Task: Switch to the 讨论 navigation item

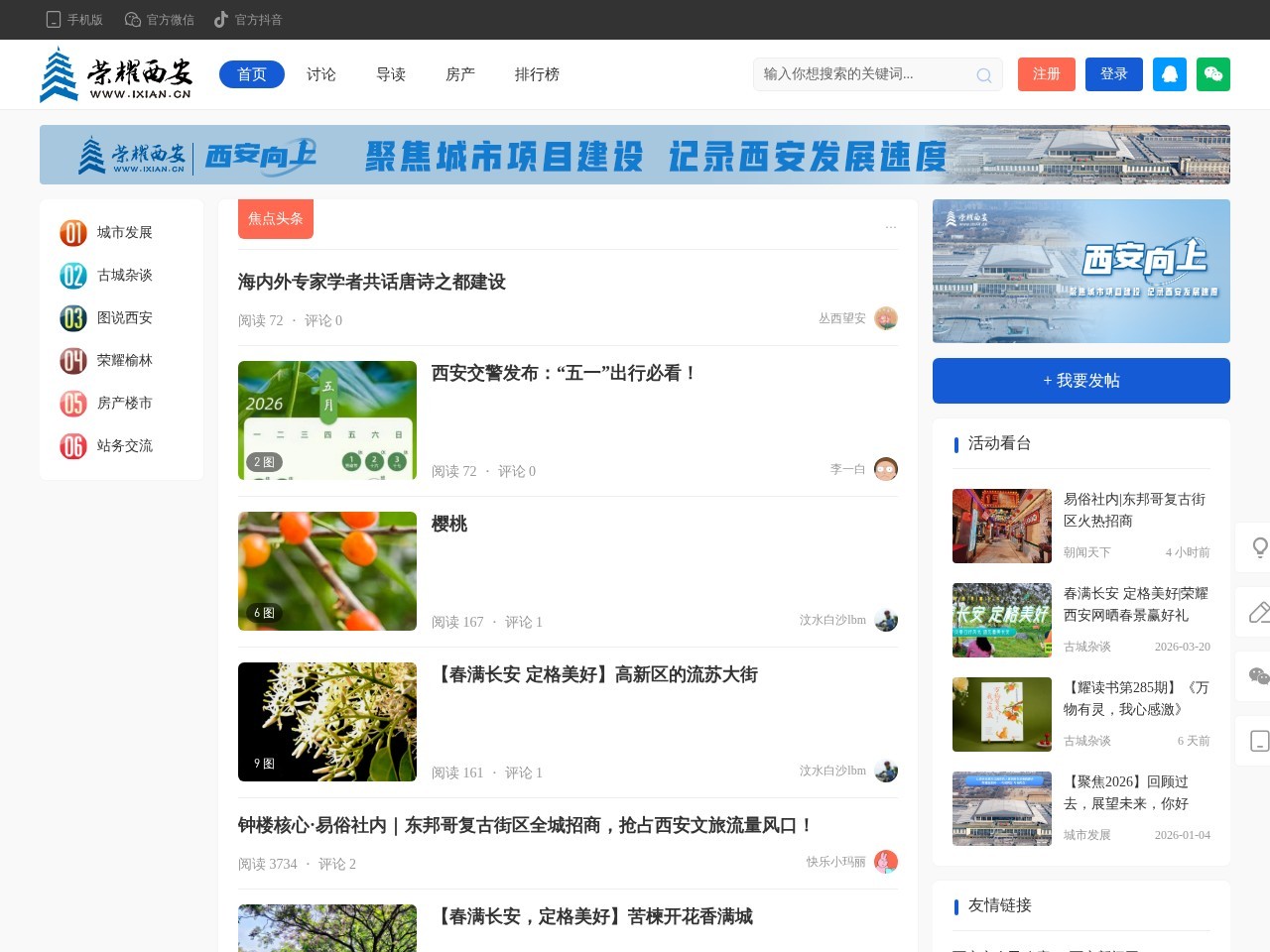Action: click(320, 74)
